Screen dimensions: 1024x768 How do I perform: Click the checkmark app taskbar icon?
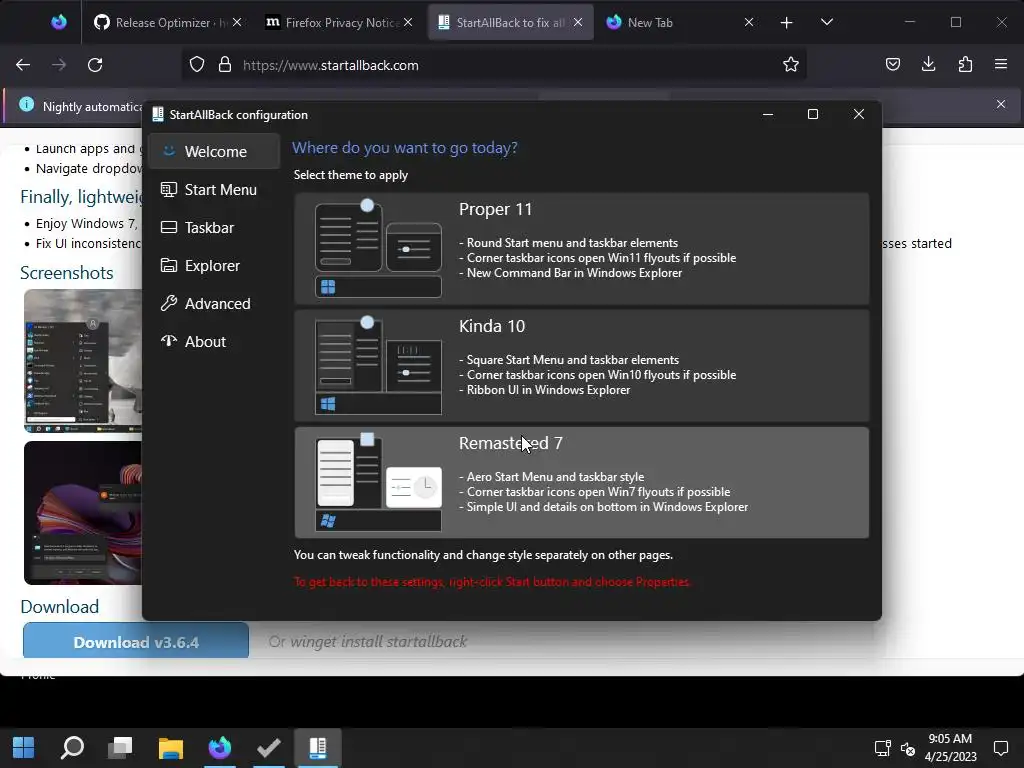pyautogui.click(x=268, y=748)
